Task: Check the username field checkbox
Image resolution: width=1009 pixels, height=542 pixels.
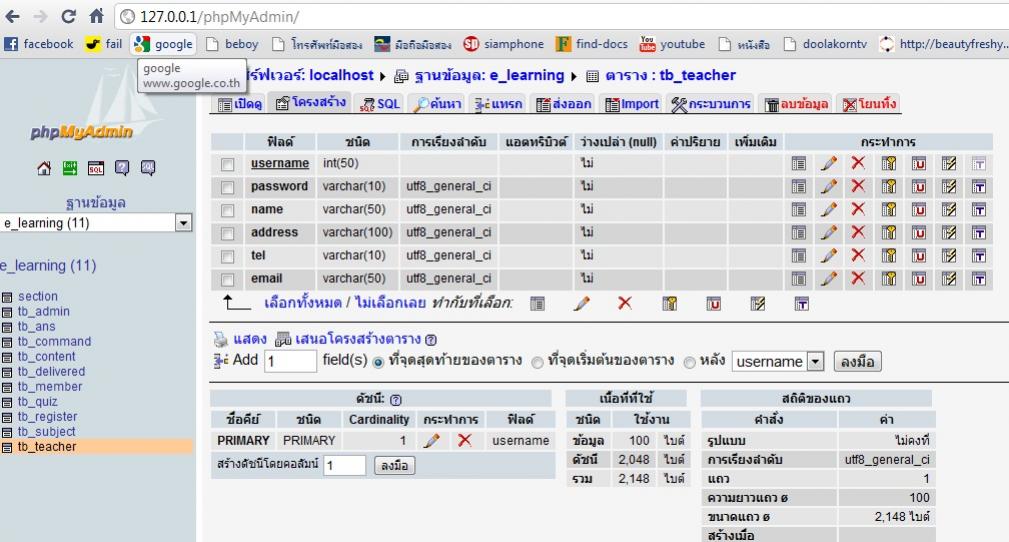Action: (x=227, y=164)
